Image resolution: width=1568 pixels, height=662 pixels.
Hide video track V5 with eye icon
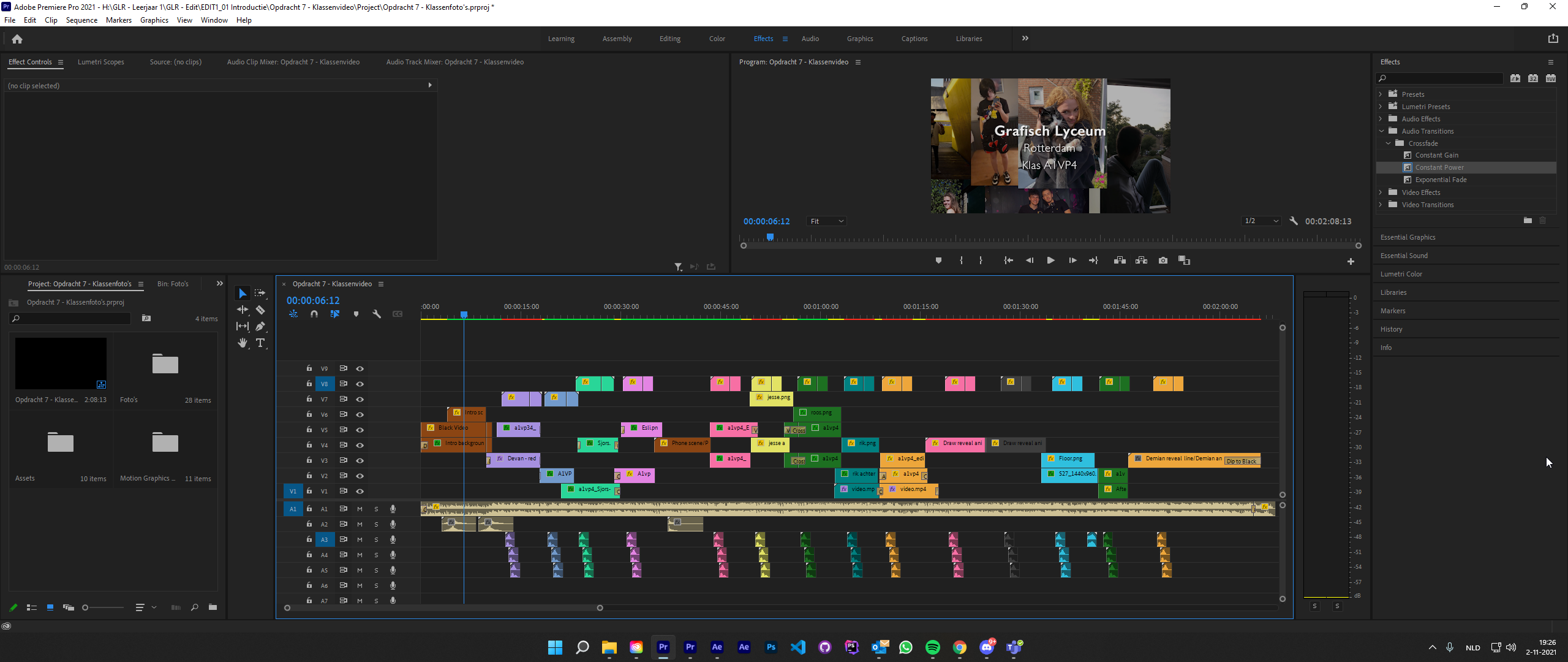[360, 430]
